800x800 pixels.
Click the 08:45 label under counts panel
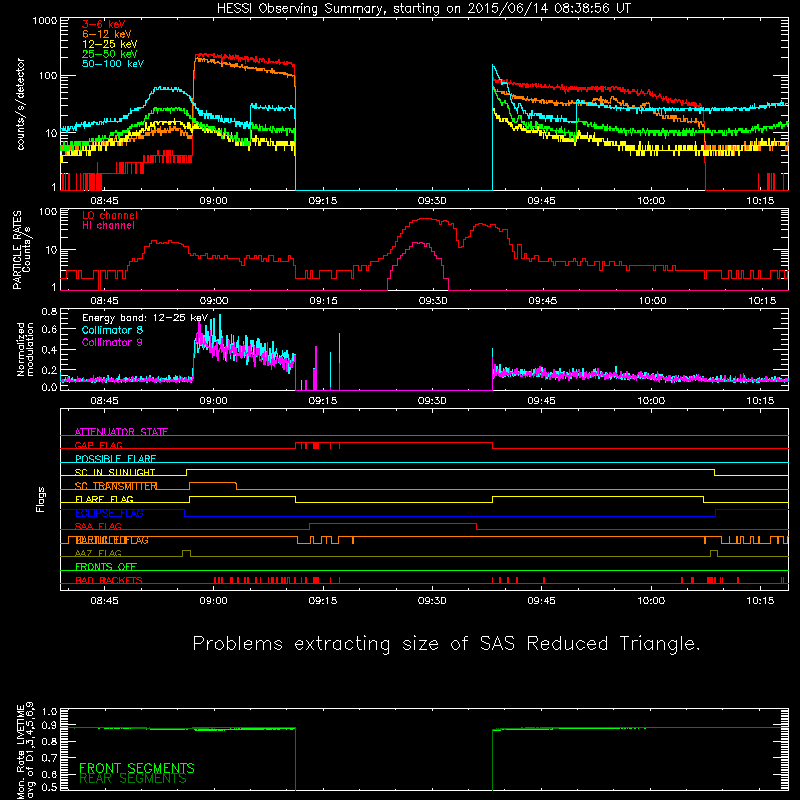105,201
